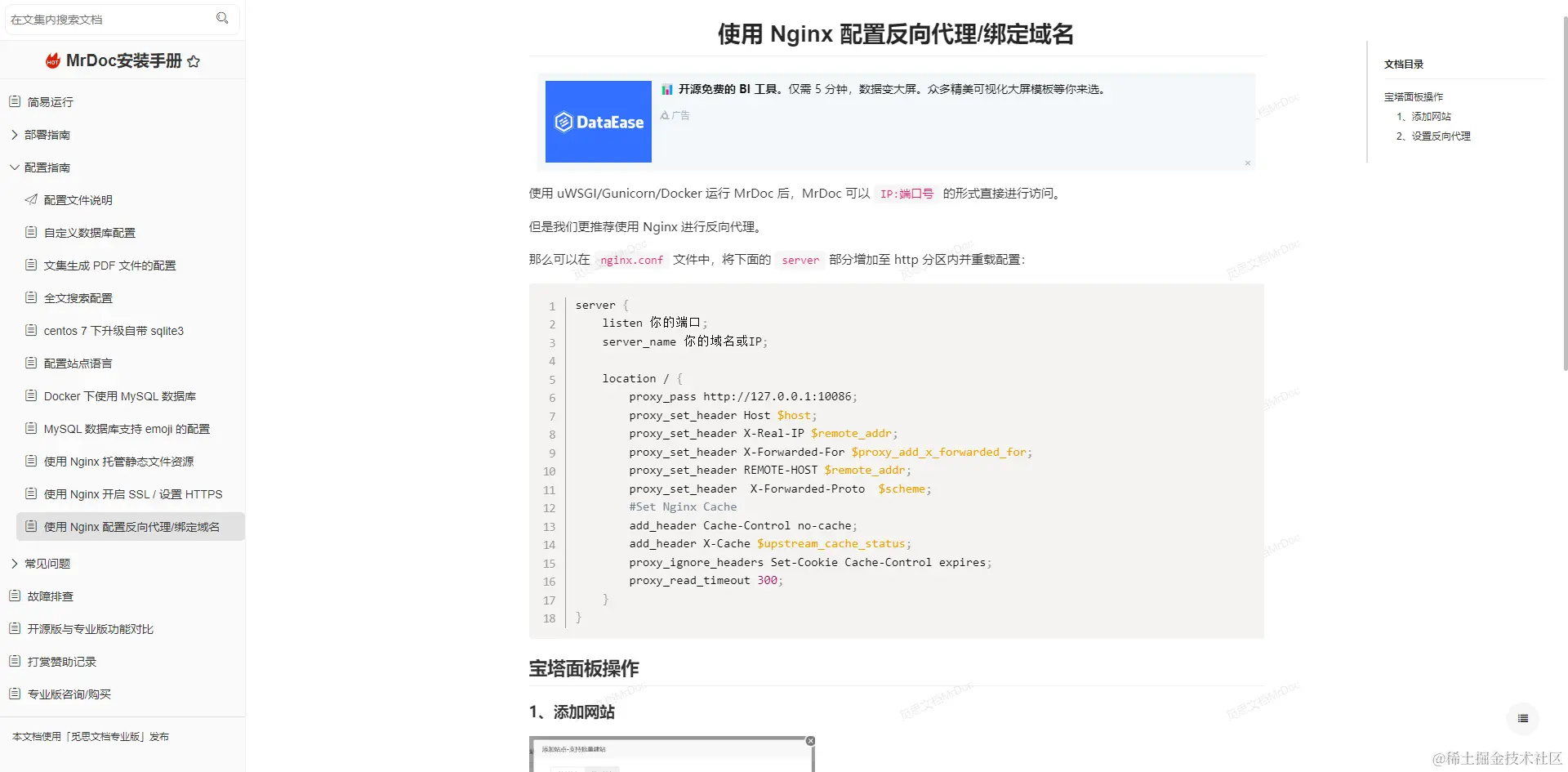Expand the 常见问题 section
The width and height of the screenshot is (1568, 772).
(x=14, y=563)
